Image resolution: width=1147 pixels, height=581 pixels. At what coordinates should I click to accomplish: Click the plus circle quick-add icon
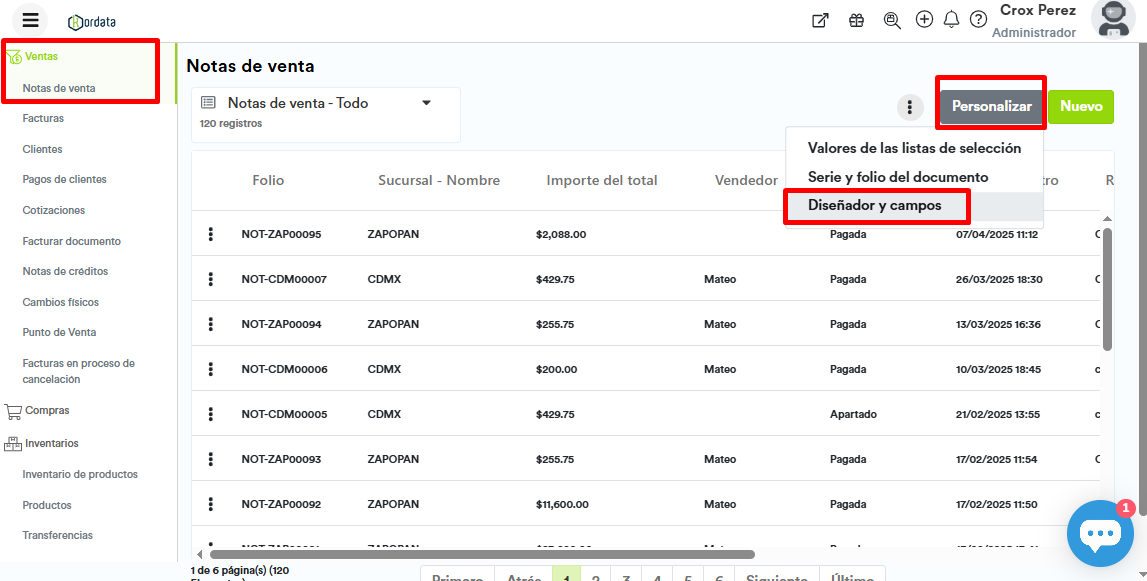click(924, 20)
